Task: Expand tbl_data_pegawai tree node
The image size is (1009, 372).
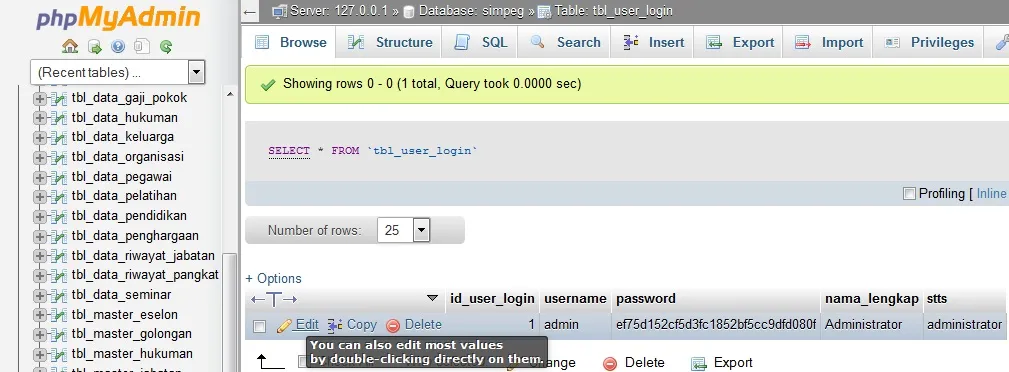Action: coord(40,177)
